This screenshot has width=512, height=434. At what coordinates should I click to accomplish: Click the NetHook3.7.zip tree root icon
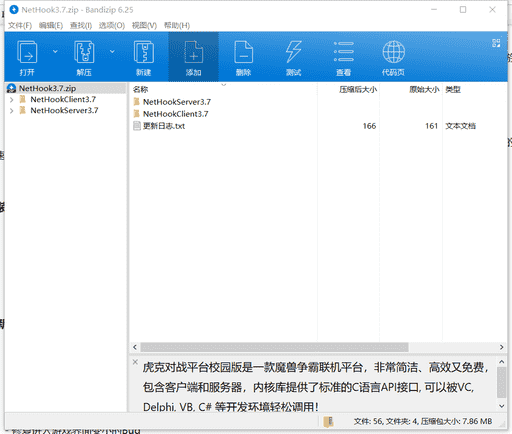[x=11, y=88]
